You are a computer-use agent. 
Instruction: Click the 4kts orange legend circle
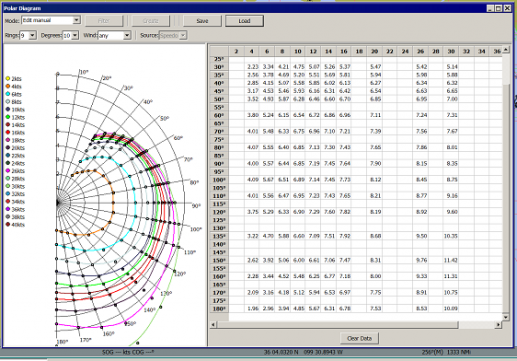pyautogui.click(x=7, y=86)
